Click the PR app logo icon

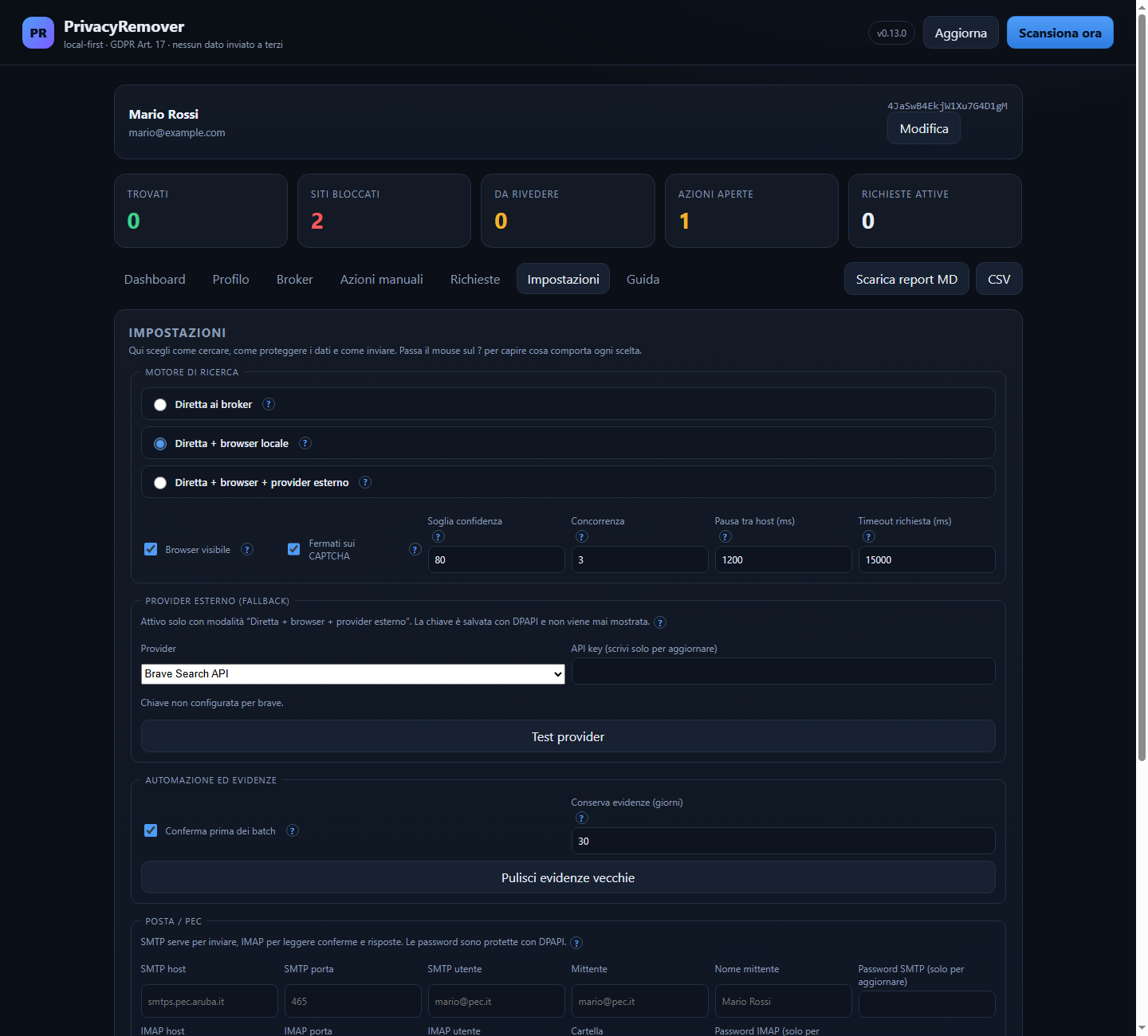click(x=38, y=33)
